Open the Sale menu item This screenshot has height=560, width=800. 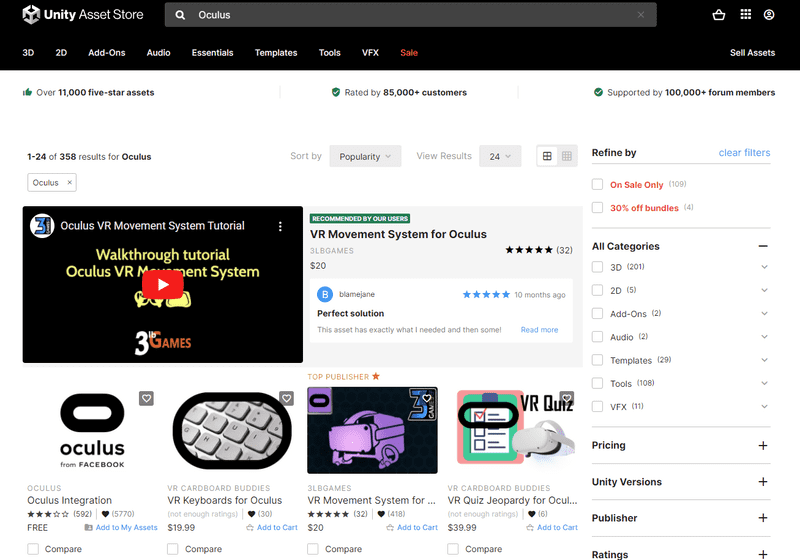click(409, 53)
